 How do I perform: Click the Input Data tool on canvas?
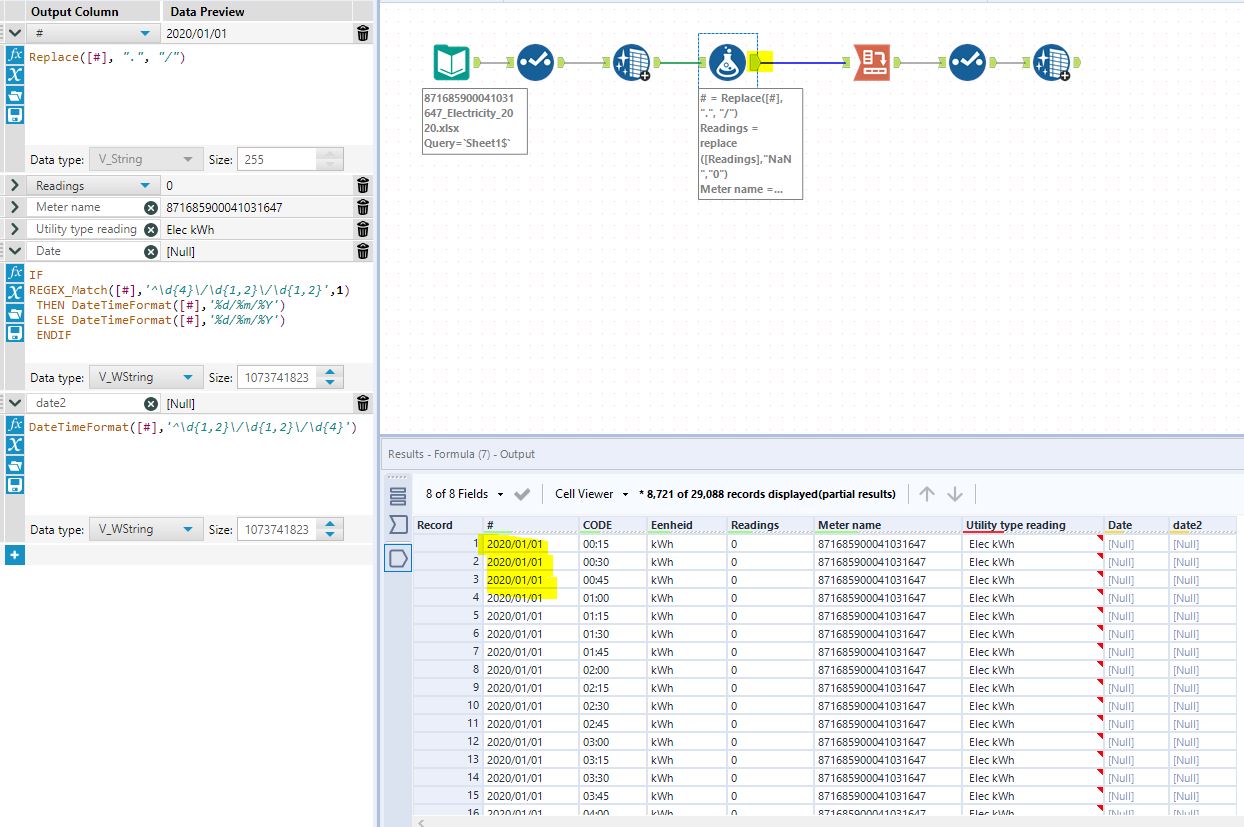[452, 62]
